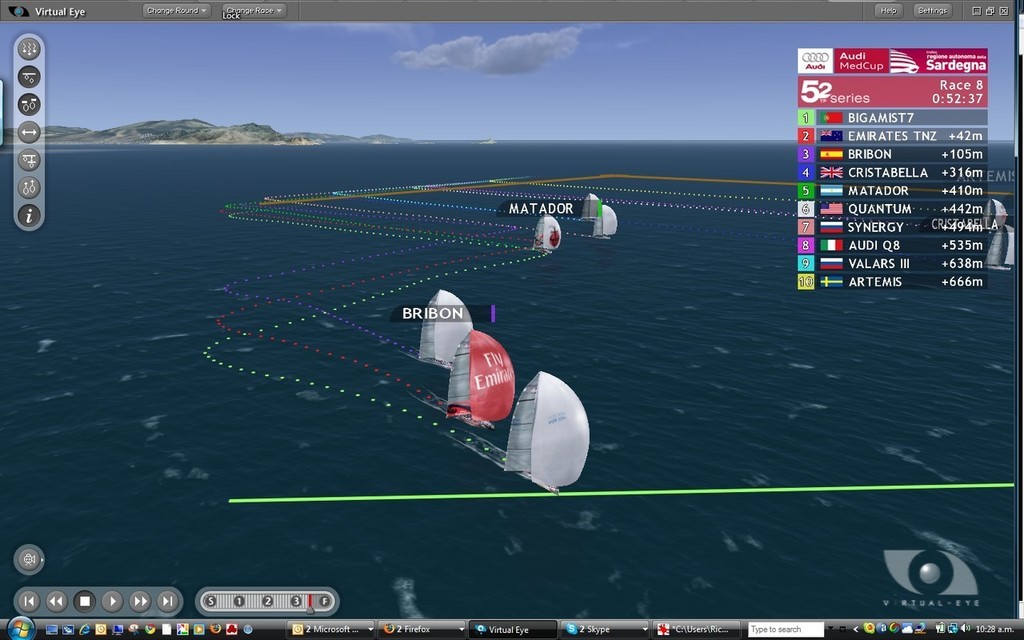This screenshot has width=1024, height=640.
Task: Click the BRIBON boat label on water
Action: tap(443, 313)
